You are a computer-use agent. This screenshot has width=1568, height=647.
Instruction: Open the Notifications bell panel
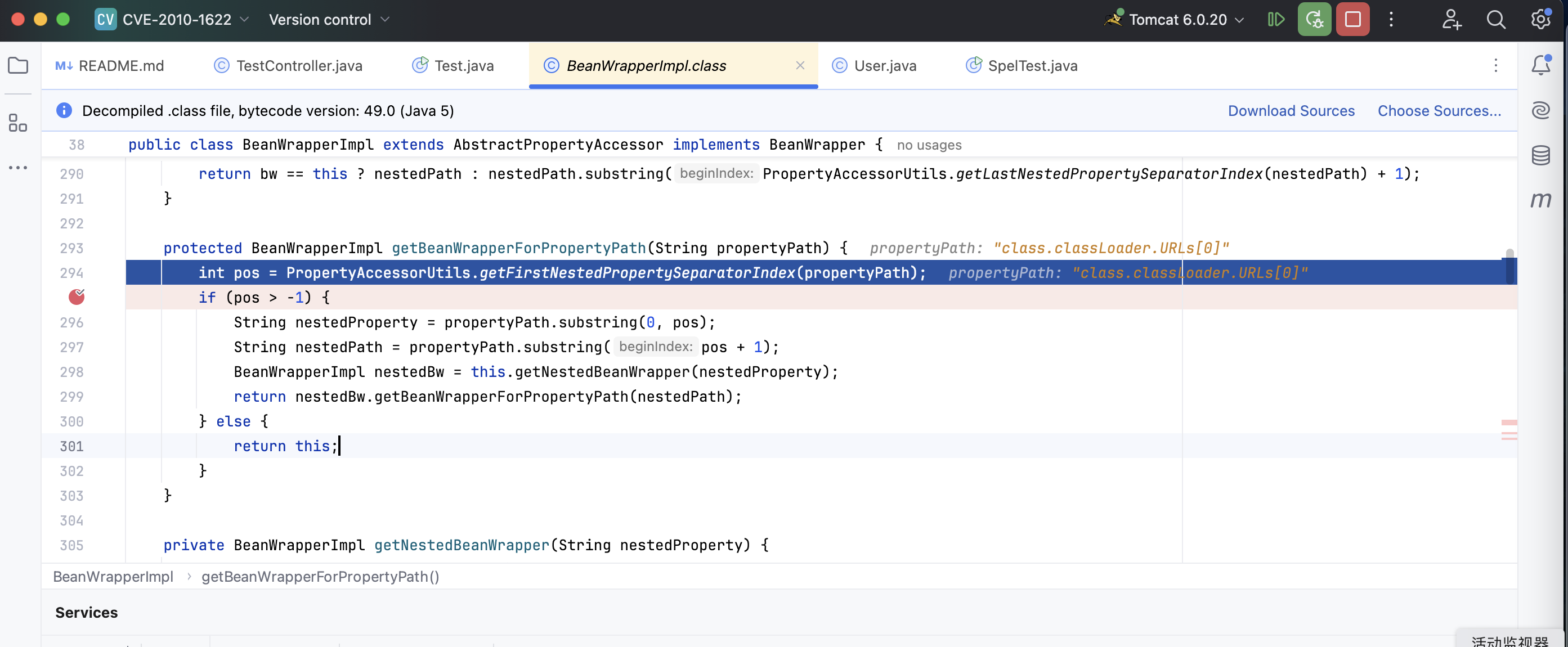1540,65
